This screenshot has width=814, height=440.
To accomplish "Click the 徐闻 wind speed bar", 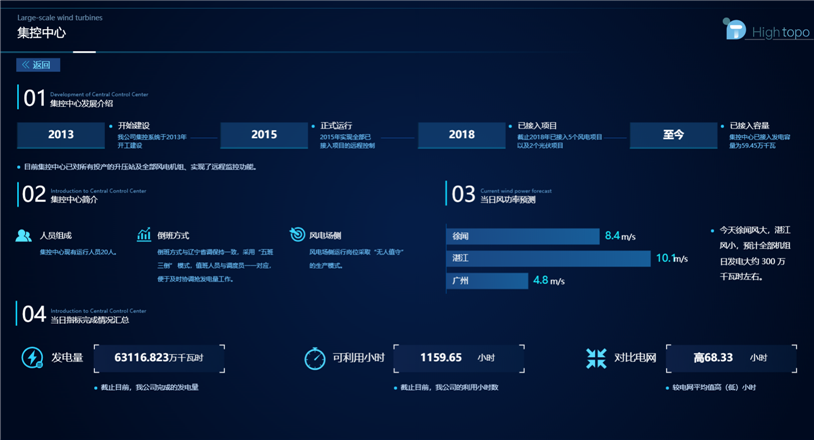I will tap(523, 236).
